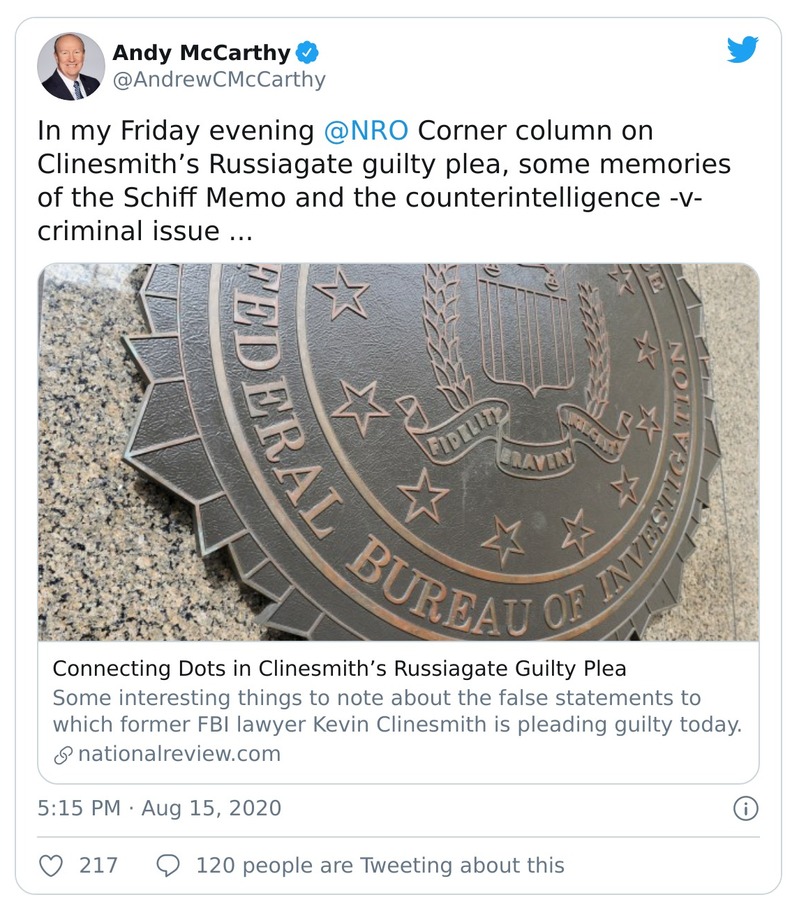Like the tweet with the heart icon

[x=51, y=865]
